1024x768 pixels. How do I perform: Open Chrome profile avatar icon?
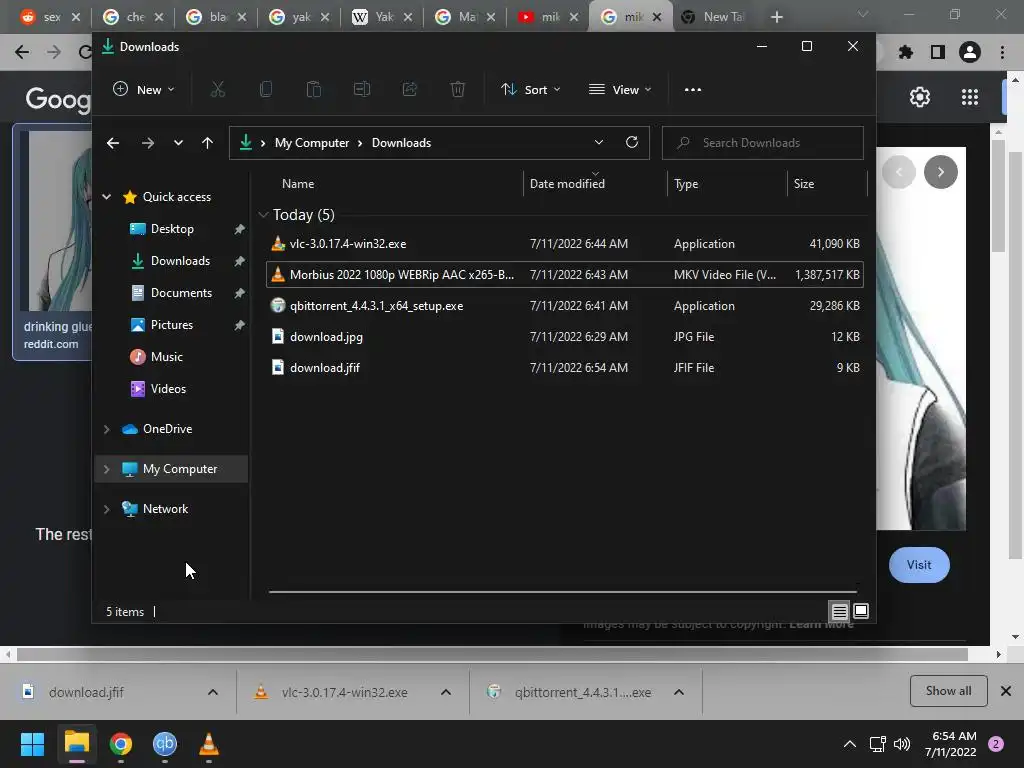click(x=970, y=52)
